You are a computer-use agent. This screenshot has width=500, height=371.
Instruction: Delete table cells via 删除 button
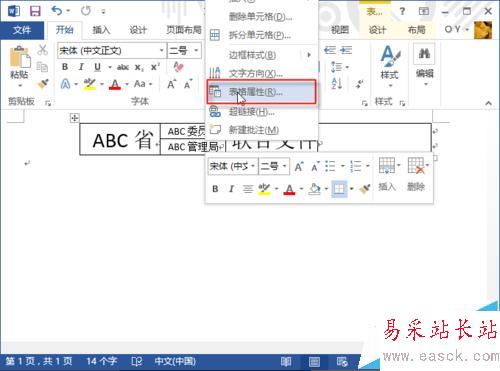[x=417, y=174]
